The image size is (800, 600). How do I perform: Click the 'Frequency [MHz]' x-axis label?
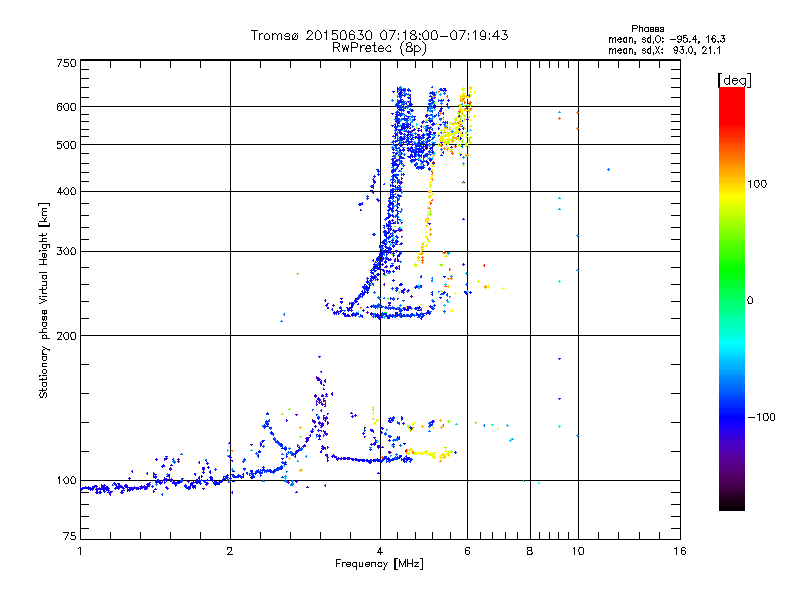click(379, 564)
